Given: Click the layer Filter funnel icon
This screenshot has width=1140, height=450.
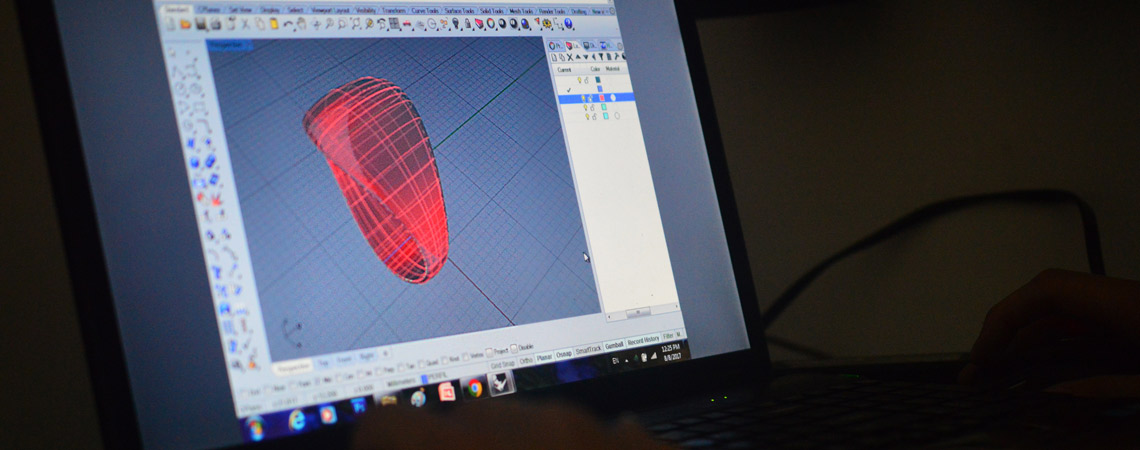Looking at the screenshot, I should [601, 57].
